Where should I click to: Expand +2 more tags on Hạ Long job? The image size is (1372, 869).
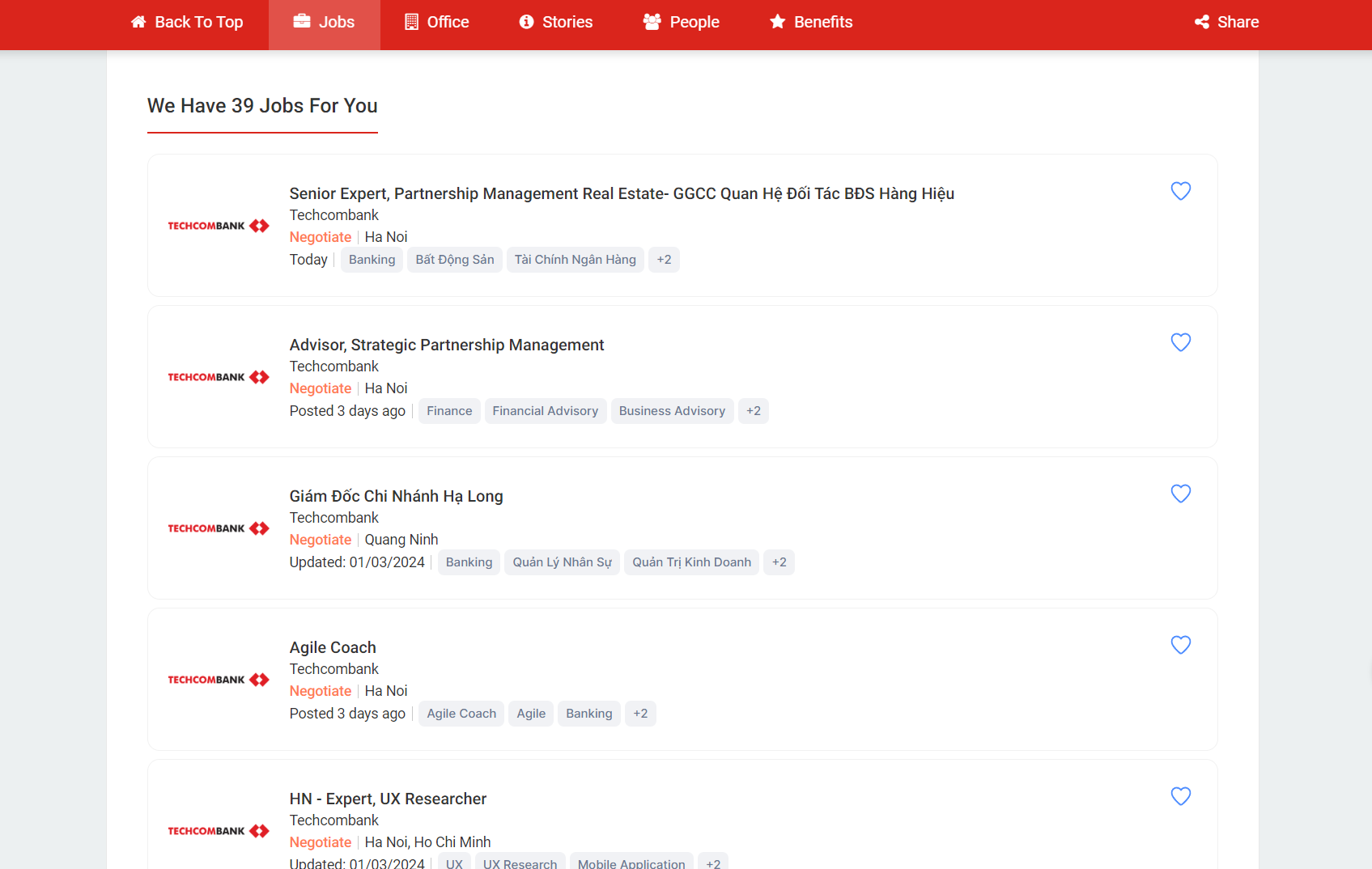click(779, 562)
